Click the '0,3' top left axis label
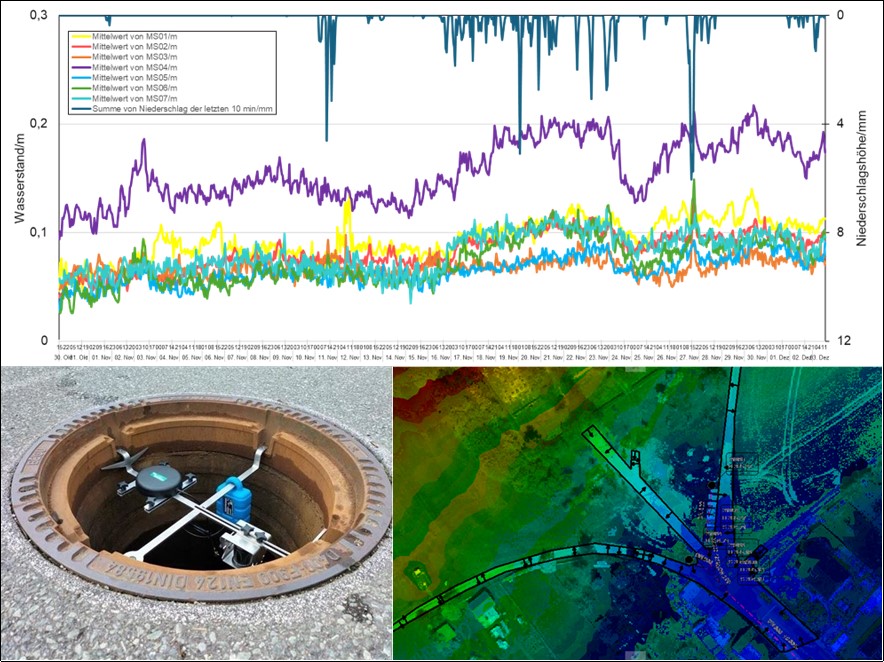Image resolution: width=884 pixels, height=662 pixels. point(38,15)
